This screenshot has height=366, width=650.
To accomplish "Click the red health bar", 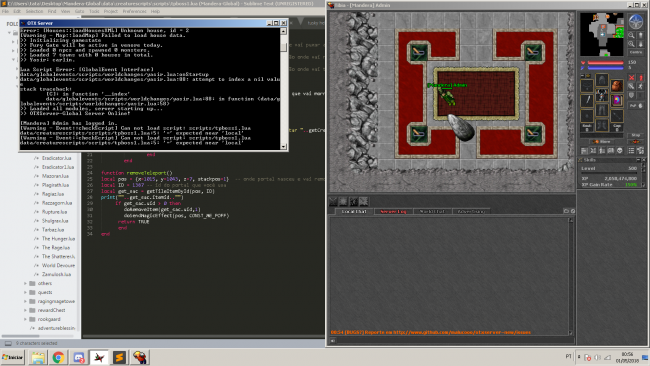I will [x=605, y=63].
